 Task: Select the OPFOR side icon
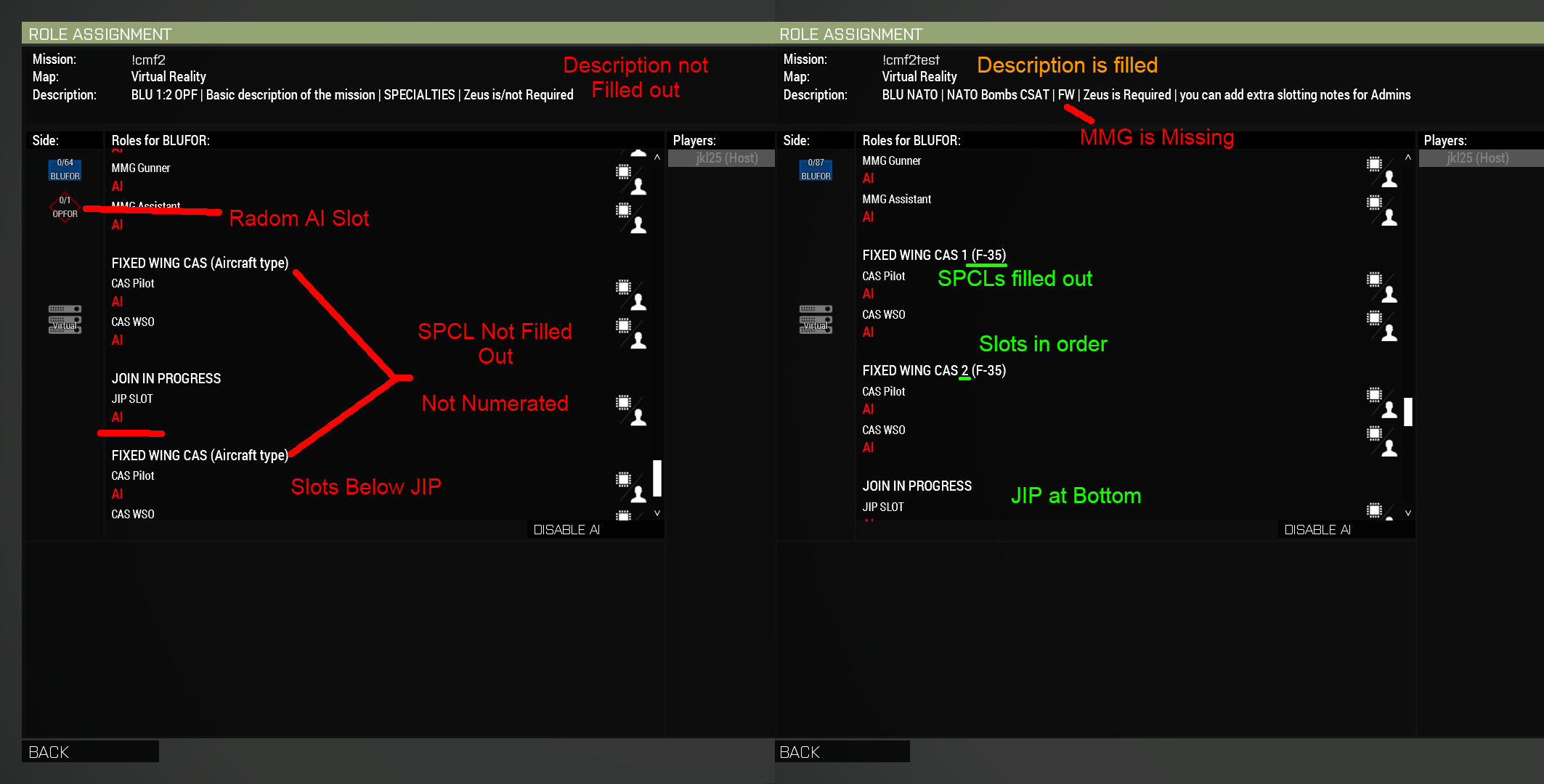pos(65,208)
